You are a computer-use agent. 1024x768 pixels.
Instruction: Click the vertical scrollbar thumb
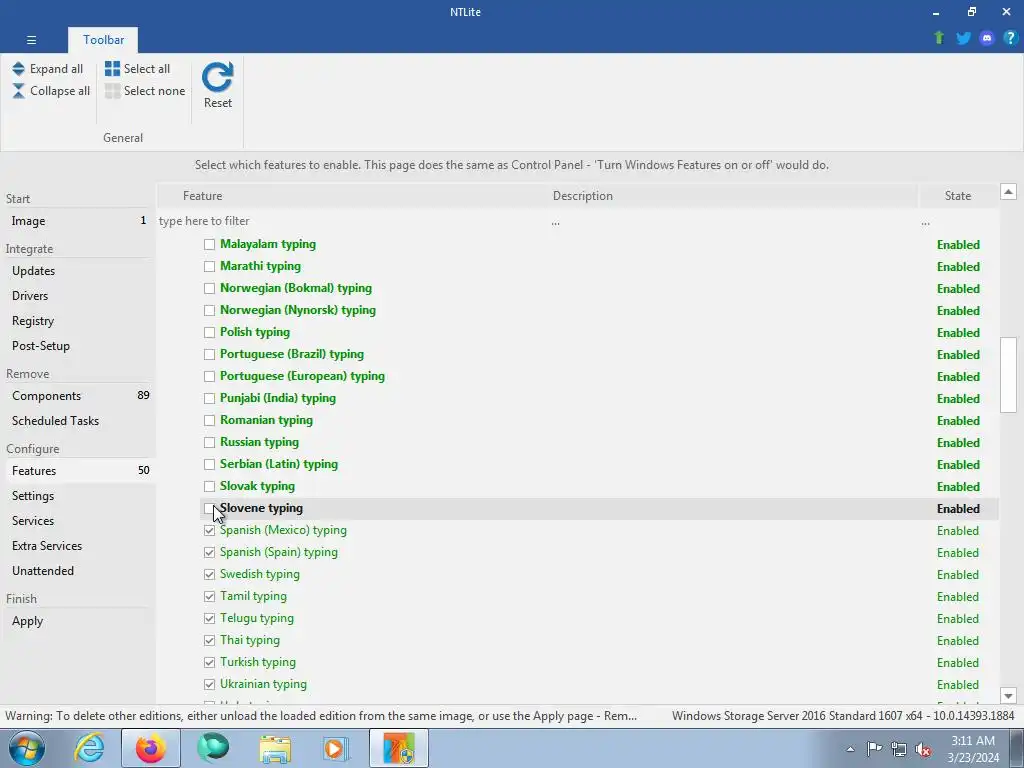point(1008,375)
